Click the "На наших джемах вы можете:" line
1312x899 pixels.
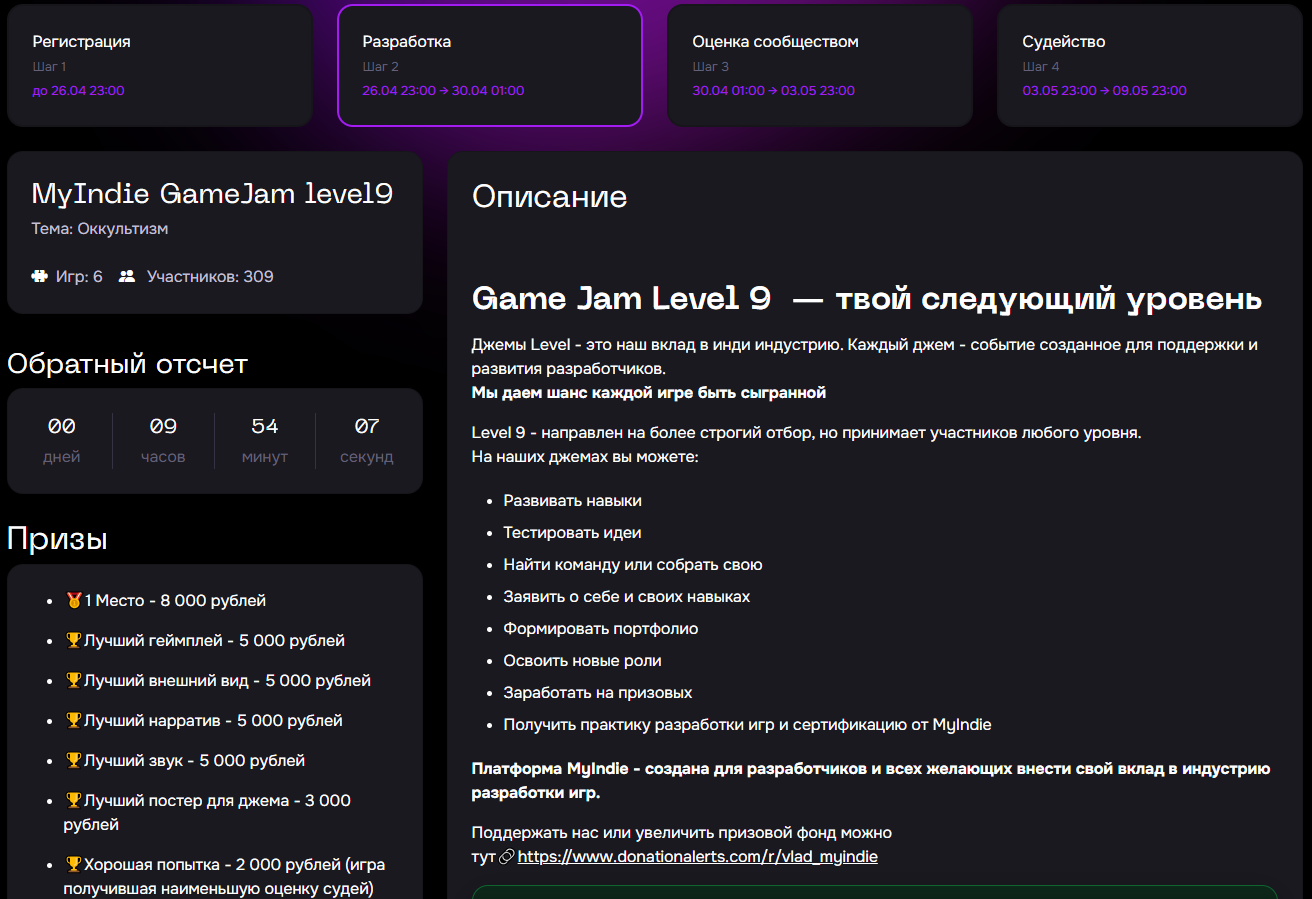click(x=585, y=457)
